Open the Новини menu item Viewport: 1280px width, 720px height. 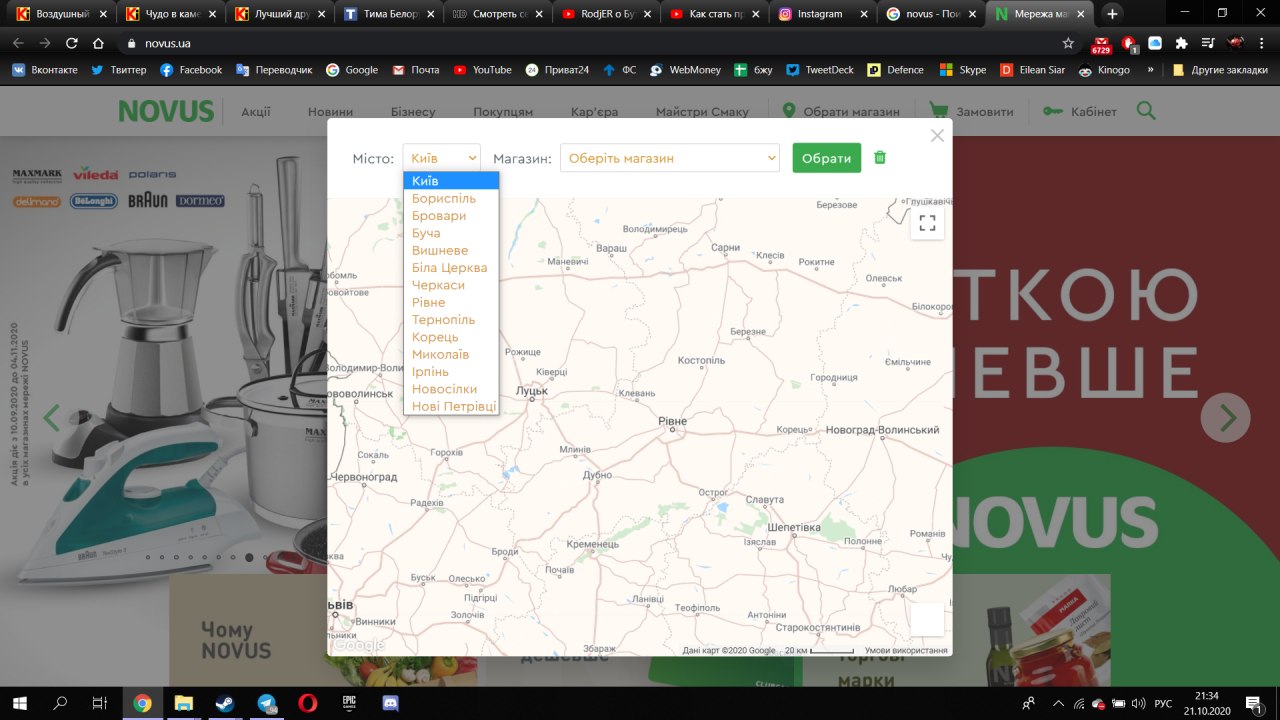coord(330,112)
